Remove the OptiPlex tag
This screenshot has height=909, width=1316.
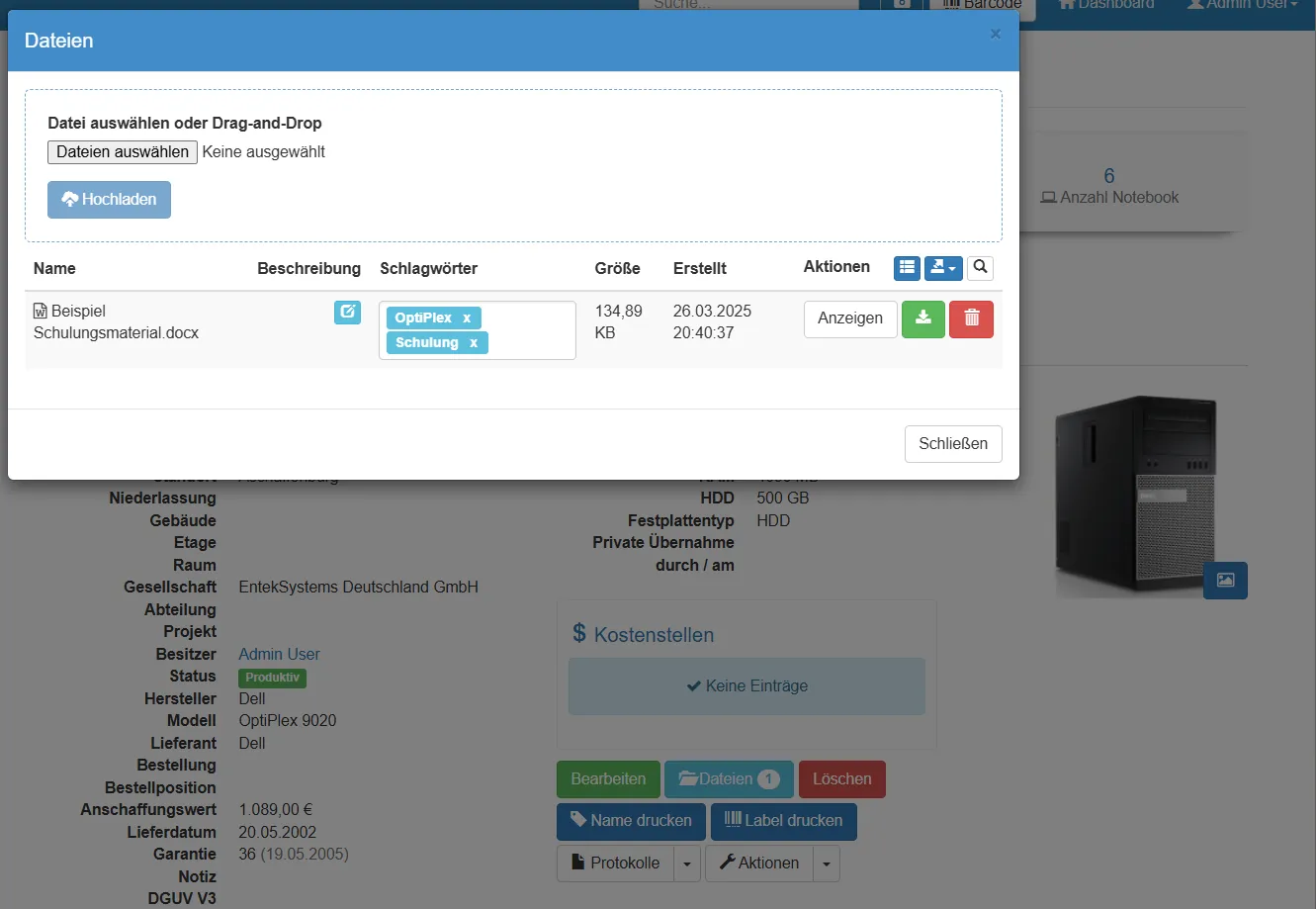click(467, 318)
